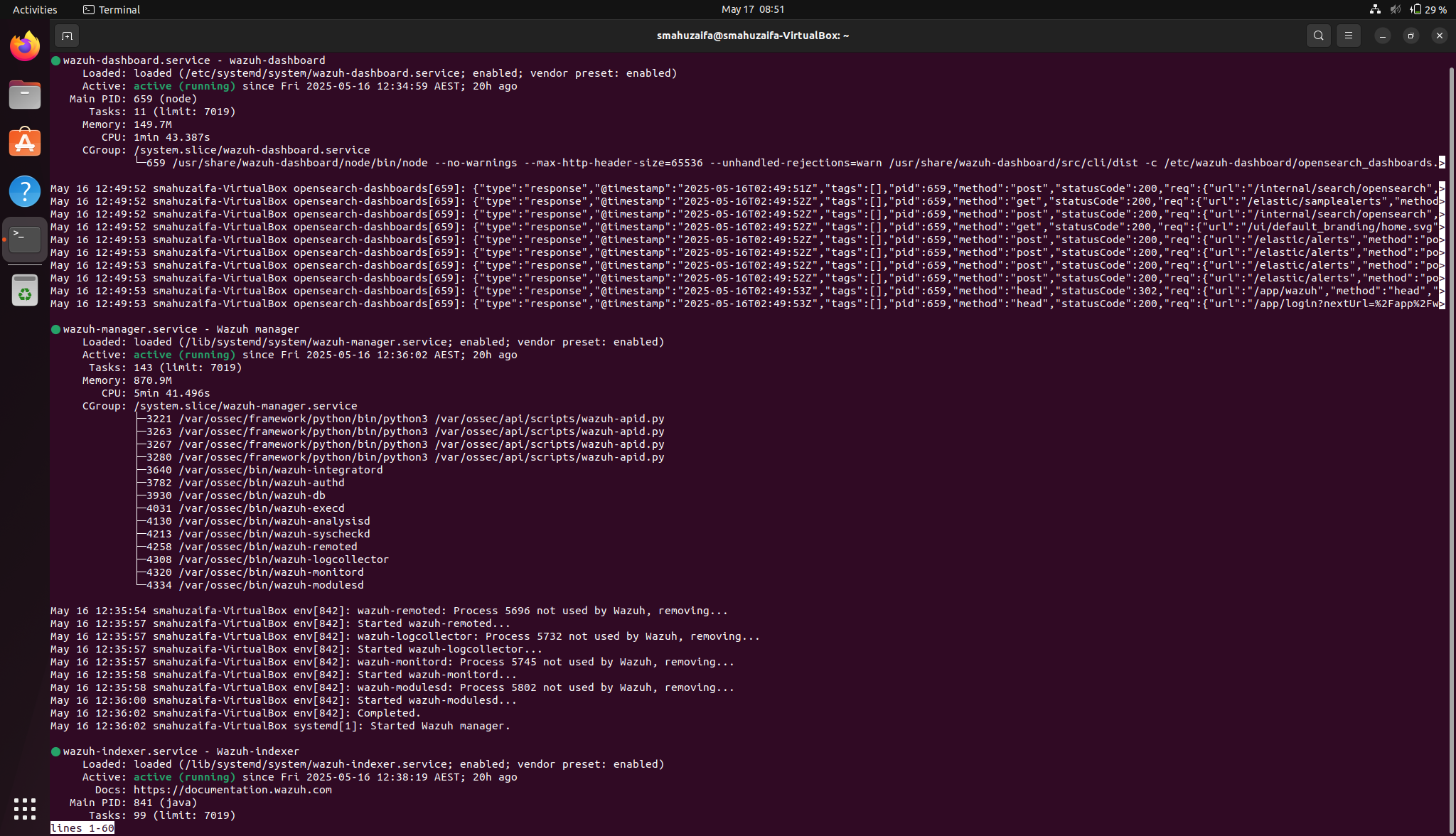The image size is (1456, 836).
Task: Click the 'Tasks: 143 (limit: 7019)' line
Action: coord(165,368)
